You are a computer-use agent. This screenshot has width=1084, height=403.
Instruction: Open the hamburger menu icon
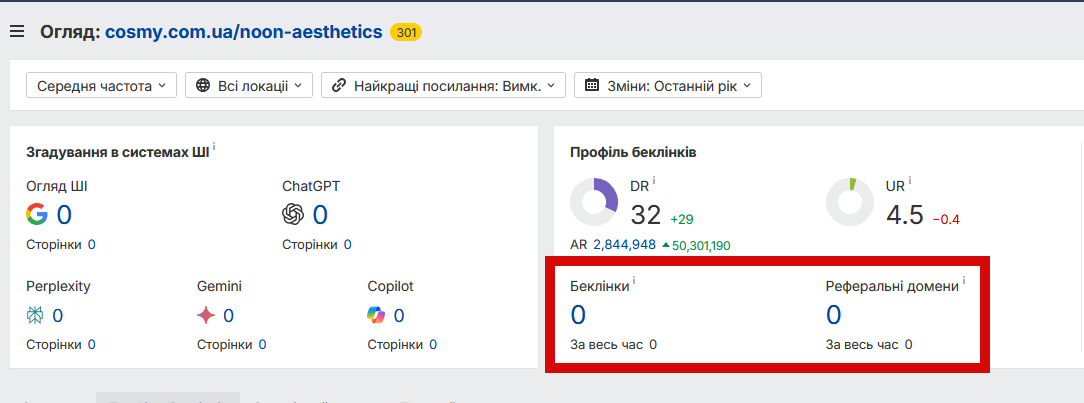pyautogui.click(x=16, y=32)
